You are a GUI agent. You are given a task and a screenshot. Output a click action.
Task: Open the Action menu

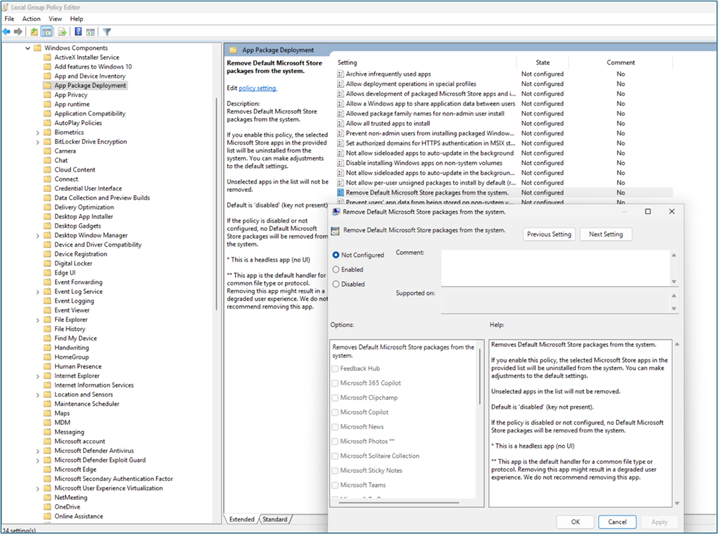(x=31, y=19)
